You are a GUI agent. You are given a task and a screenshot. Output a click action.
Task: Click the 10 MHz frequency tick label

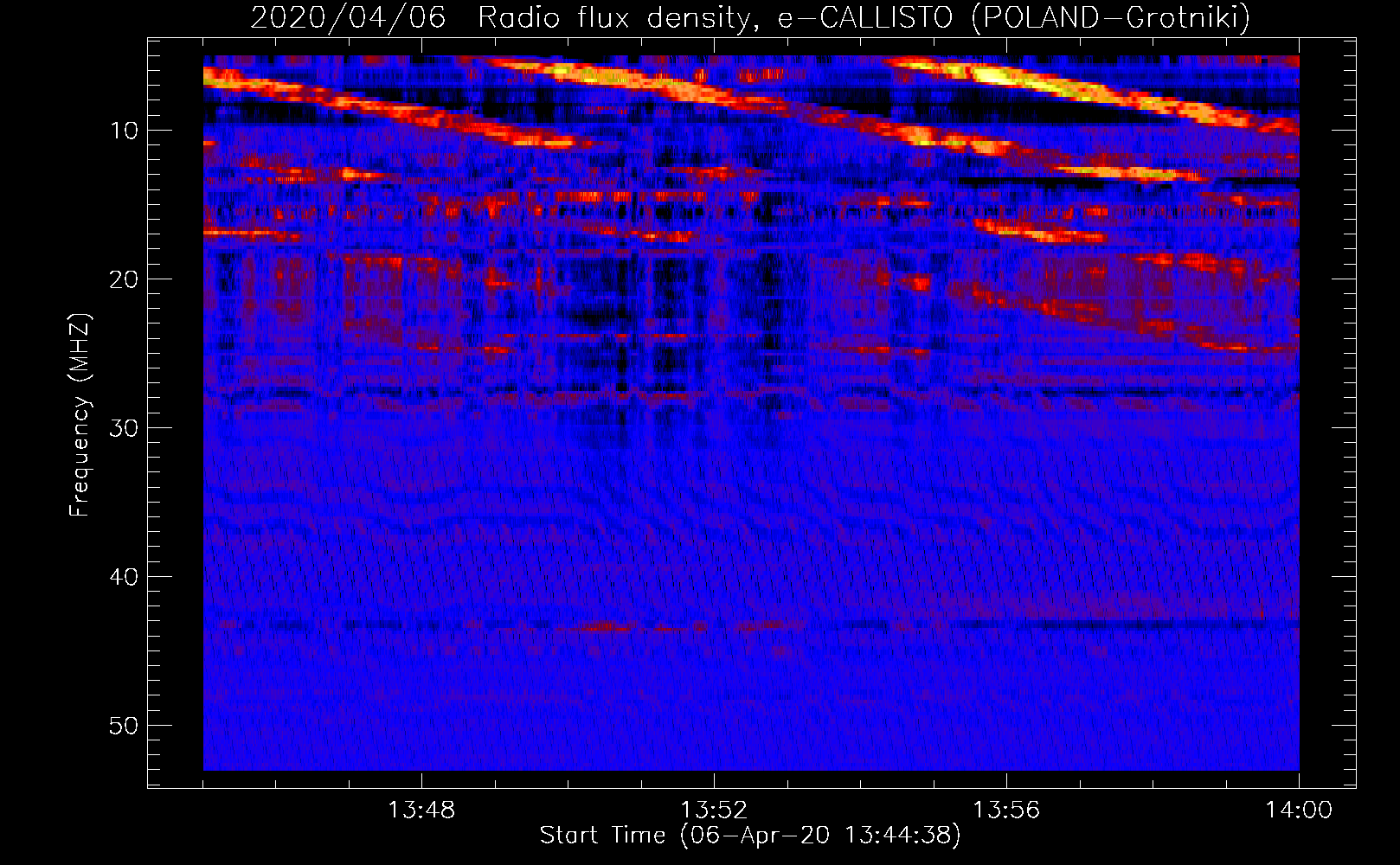click(125, 131)
